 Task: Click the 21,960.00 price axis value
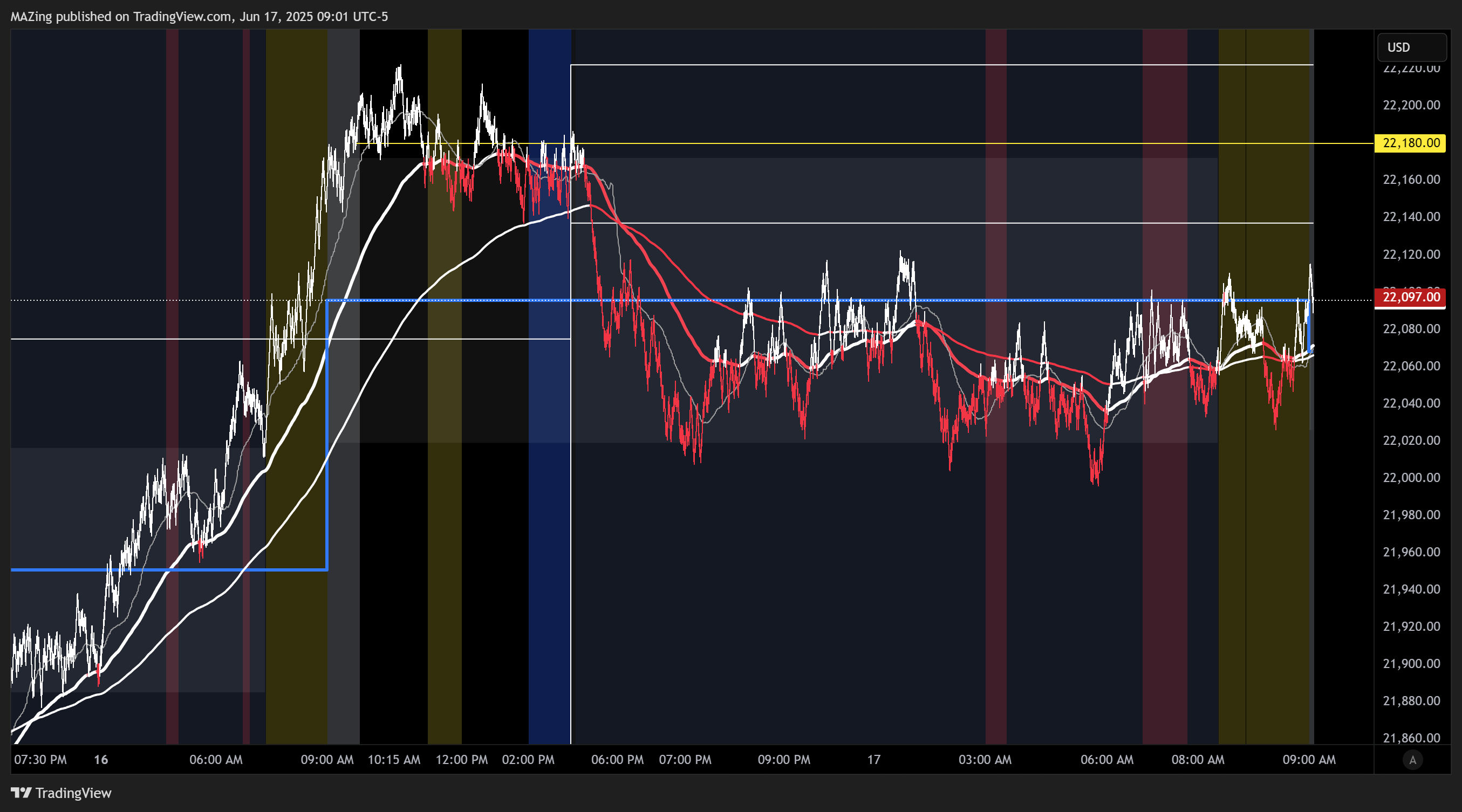(1411, 552)
